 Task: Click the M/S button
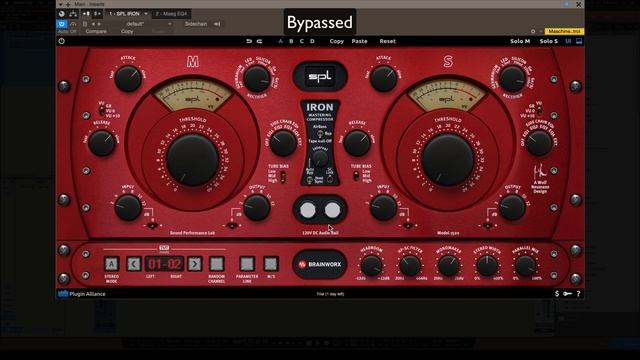tap(271, 264)
